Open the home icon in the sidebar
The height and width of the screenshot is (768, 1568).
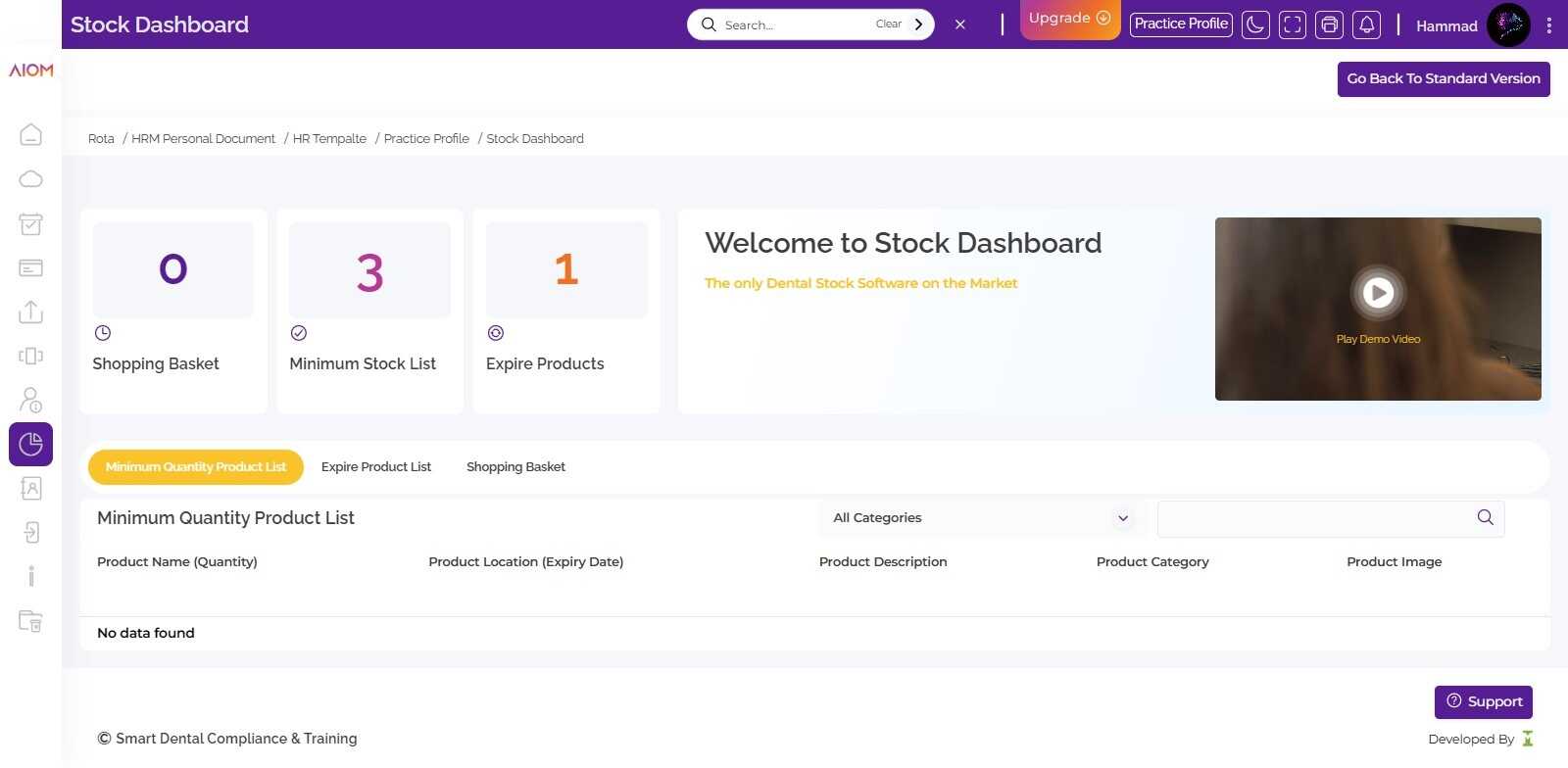point(31,134)
